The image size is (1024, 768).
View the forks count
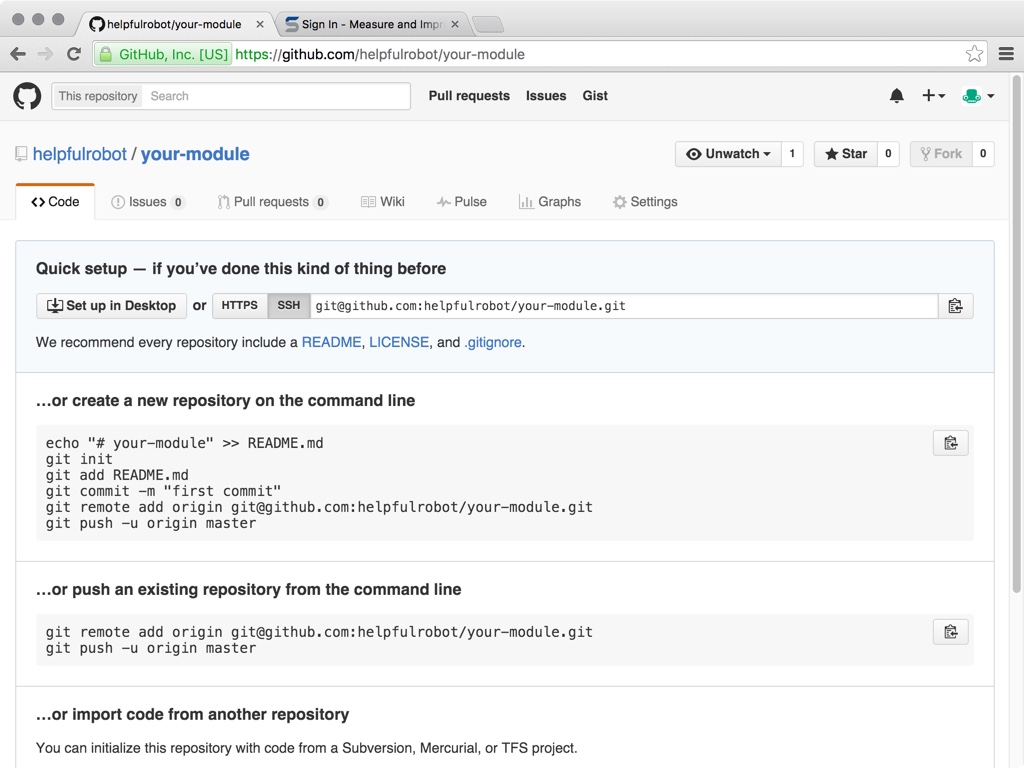(983, 154)
